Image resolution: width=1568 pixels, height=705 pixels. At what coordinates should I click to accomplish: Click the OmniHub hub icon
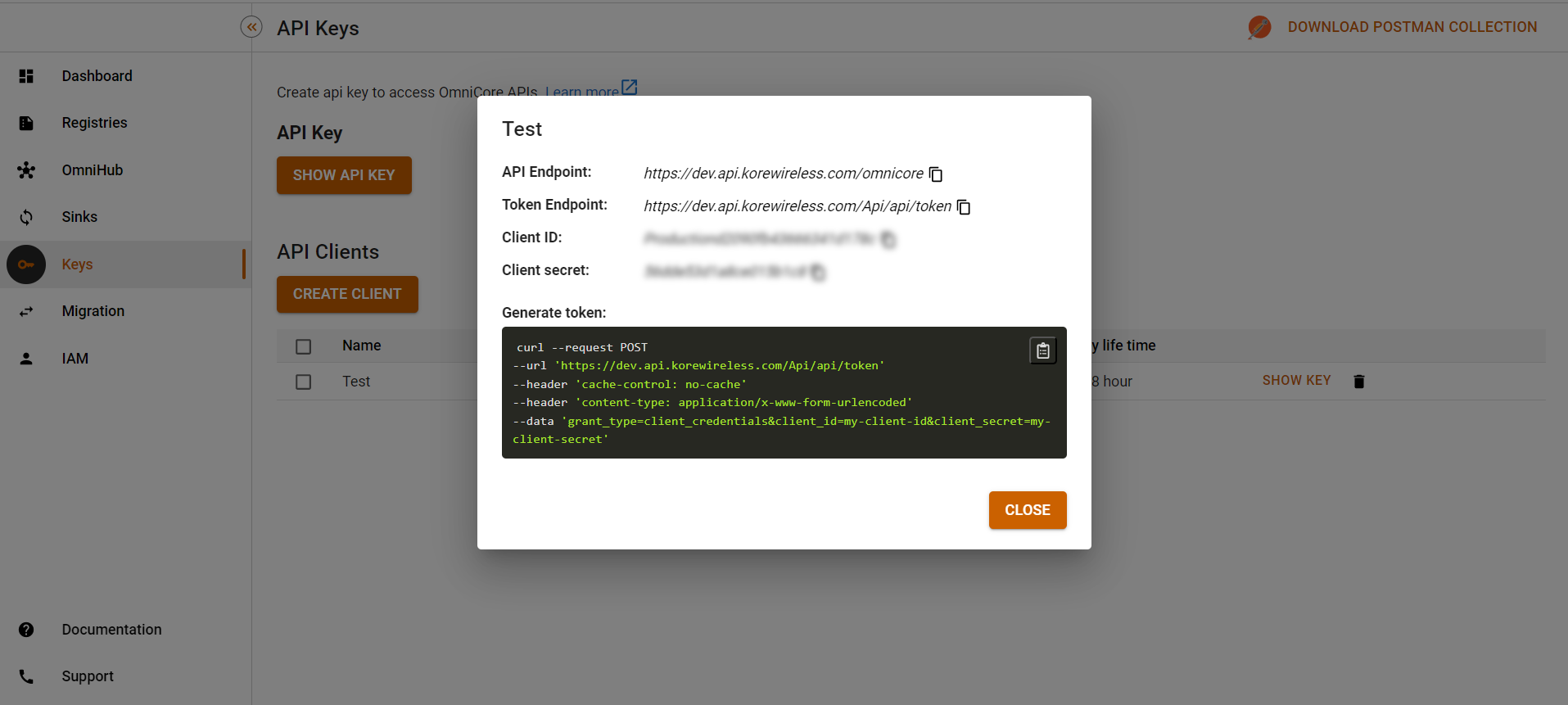(26, 170)
